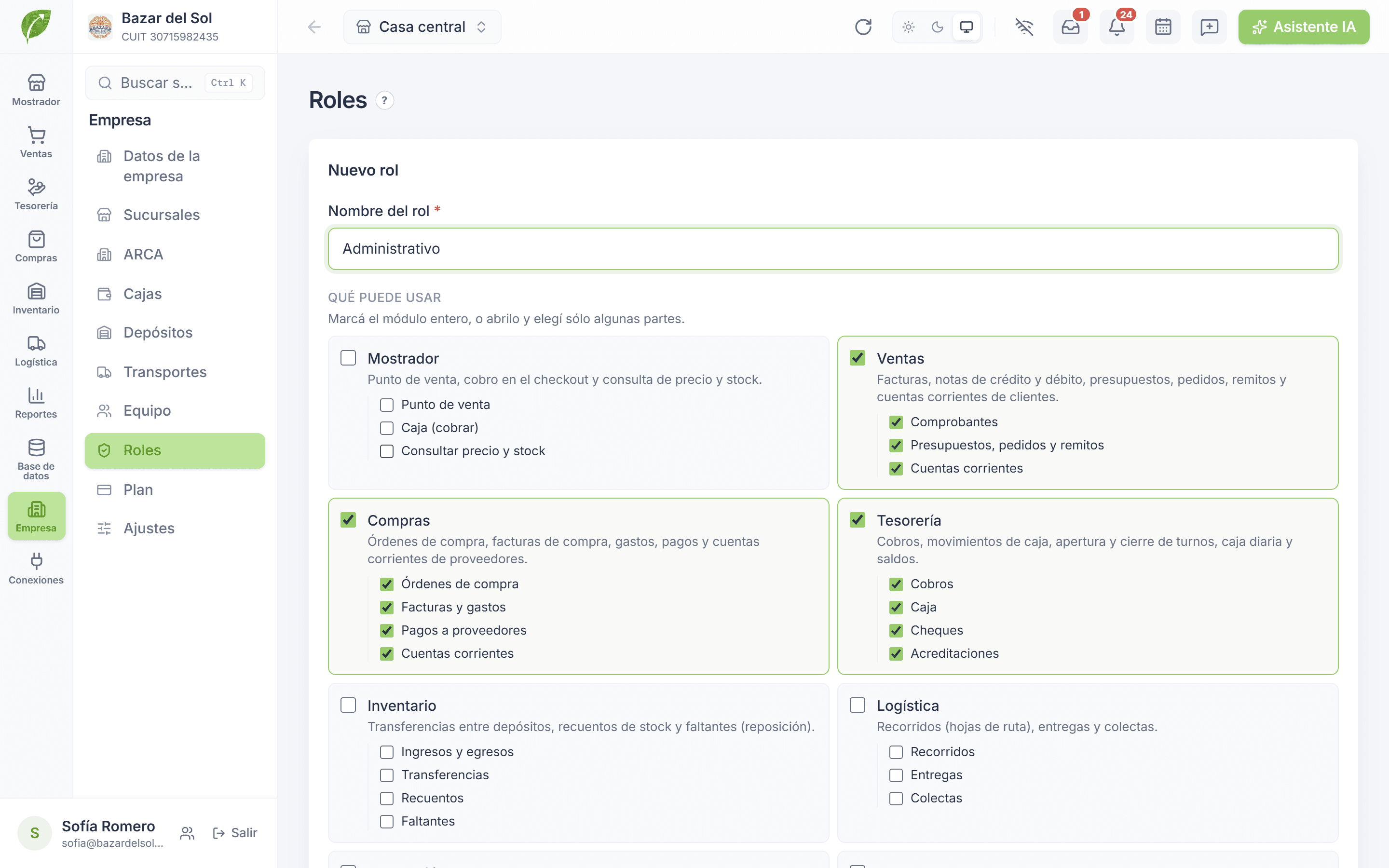Open notifications bell with 24 badge
Viewport: 1389px width, 868px height.
(1117, 27)
